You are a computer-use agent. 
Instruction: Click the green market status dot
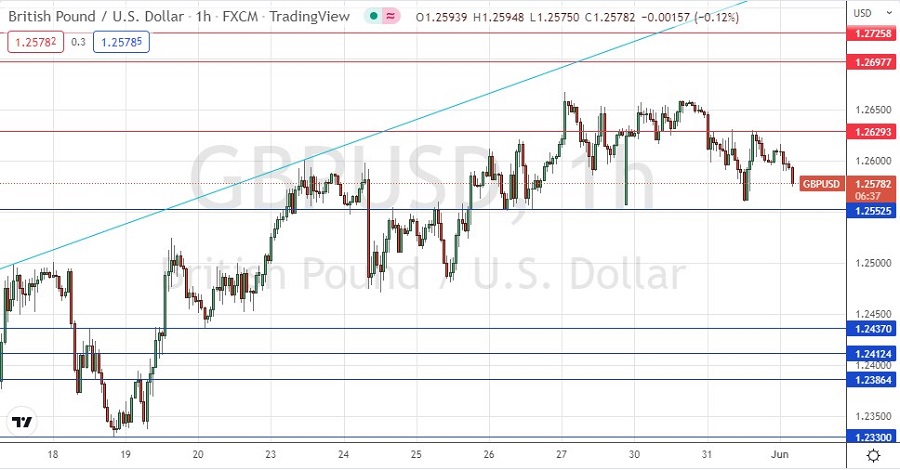click(x=372, y=16)
